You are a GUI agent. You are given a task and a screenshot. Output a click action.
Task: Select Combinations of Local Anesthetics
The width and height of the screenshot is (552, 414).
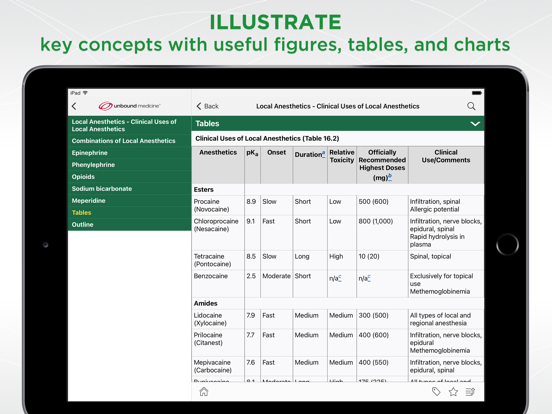pyautogui.click(x=130, y=141)
